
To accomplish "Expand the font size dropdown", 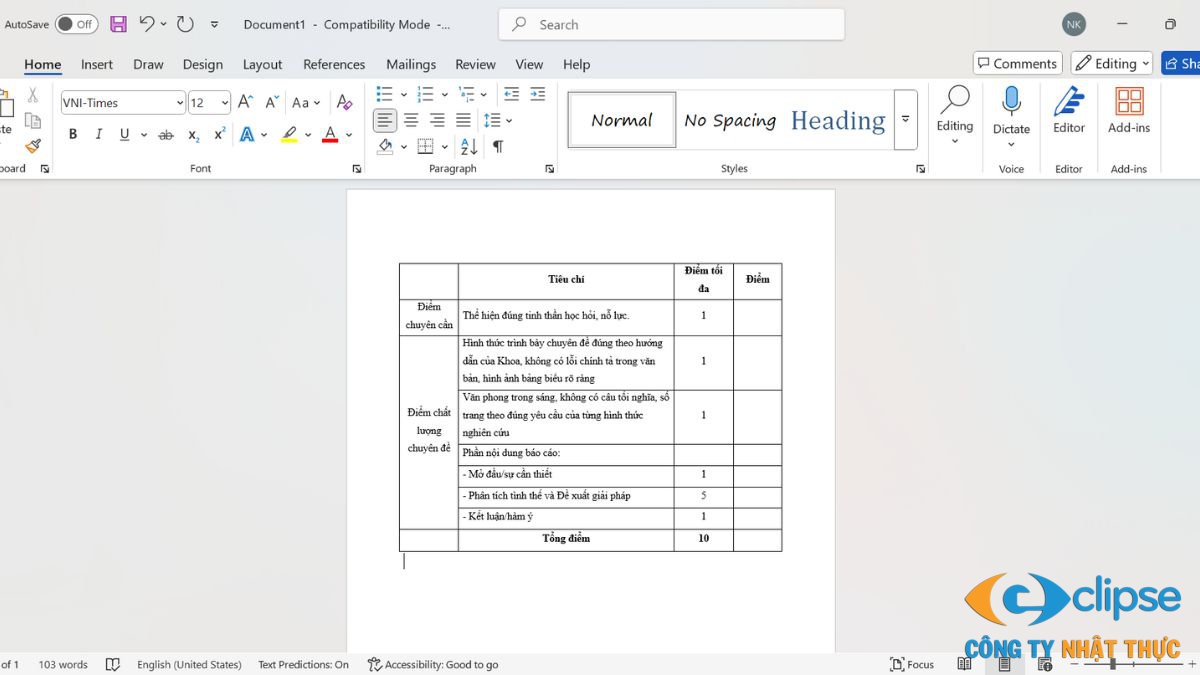I will [225, 103].
